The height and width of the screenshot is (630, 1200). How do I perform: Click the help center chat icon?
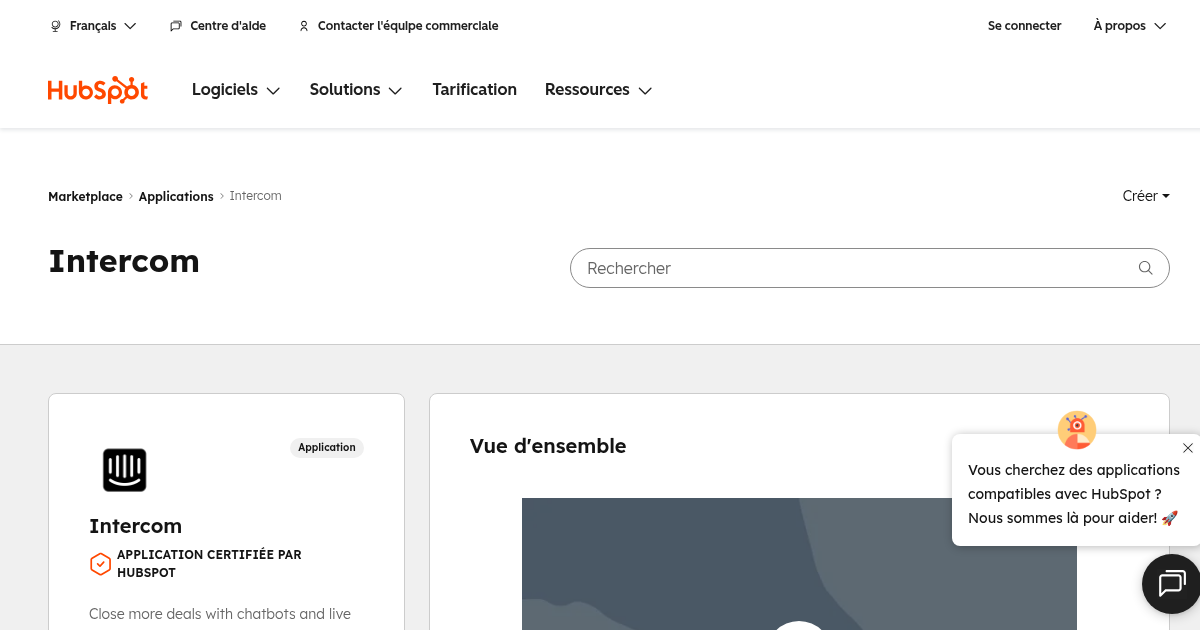[x=176, y=26]
